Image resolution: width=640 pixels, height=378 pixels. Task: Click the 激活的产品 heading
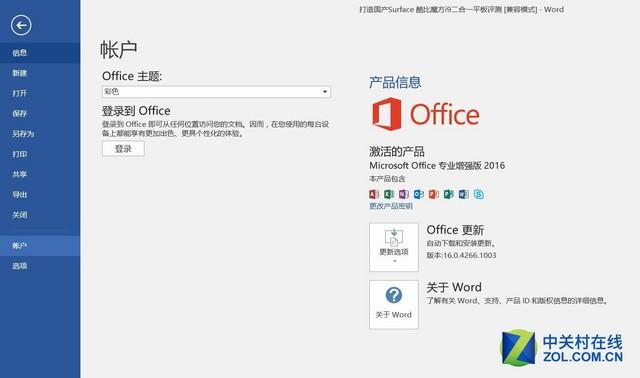pyautogui.click(x=397, y=151)
